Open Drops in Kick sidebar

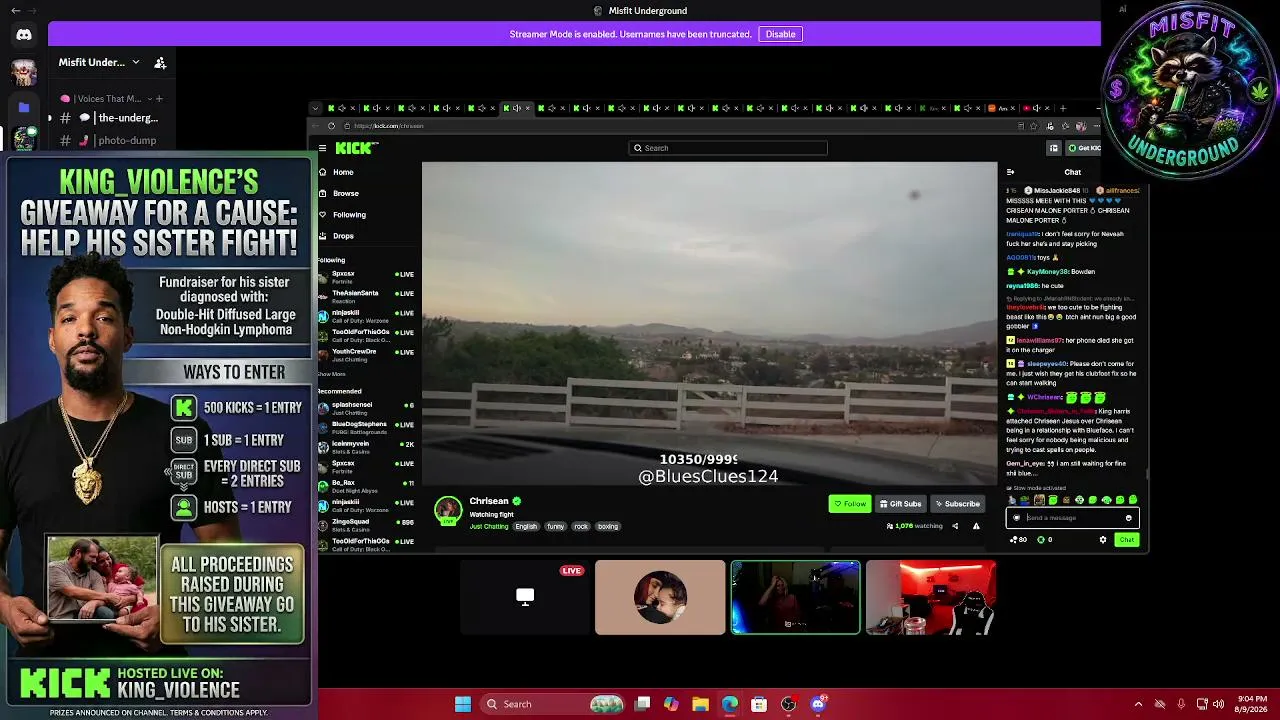tap(343, 236)
